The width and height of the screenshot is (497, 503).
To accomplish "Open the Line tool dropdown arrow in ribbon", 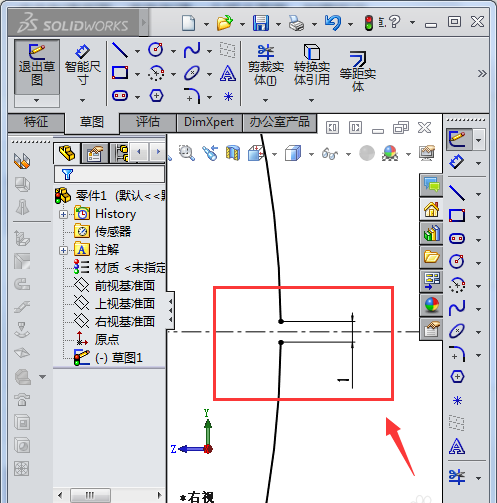I will click(137, 51).
